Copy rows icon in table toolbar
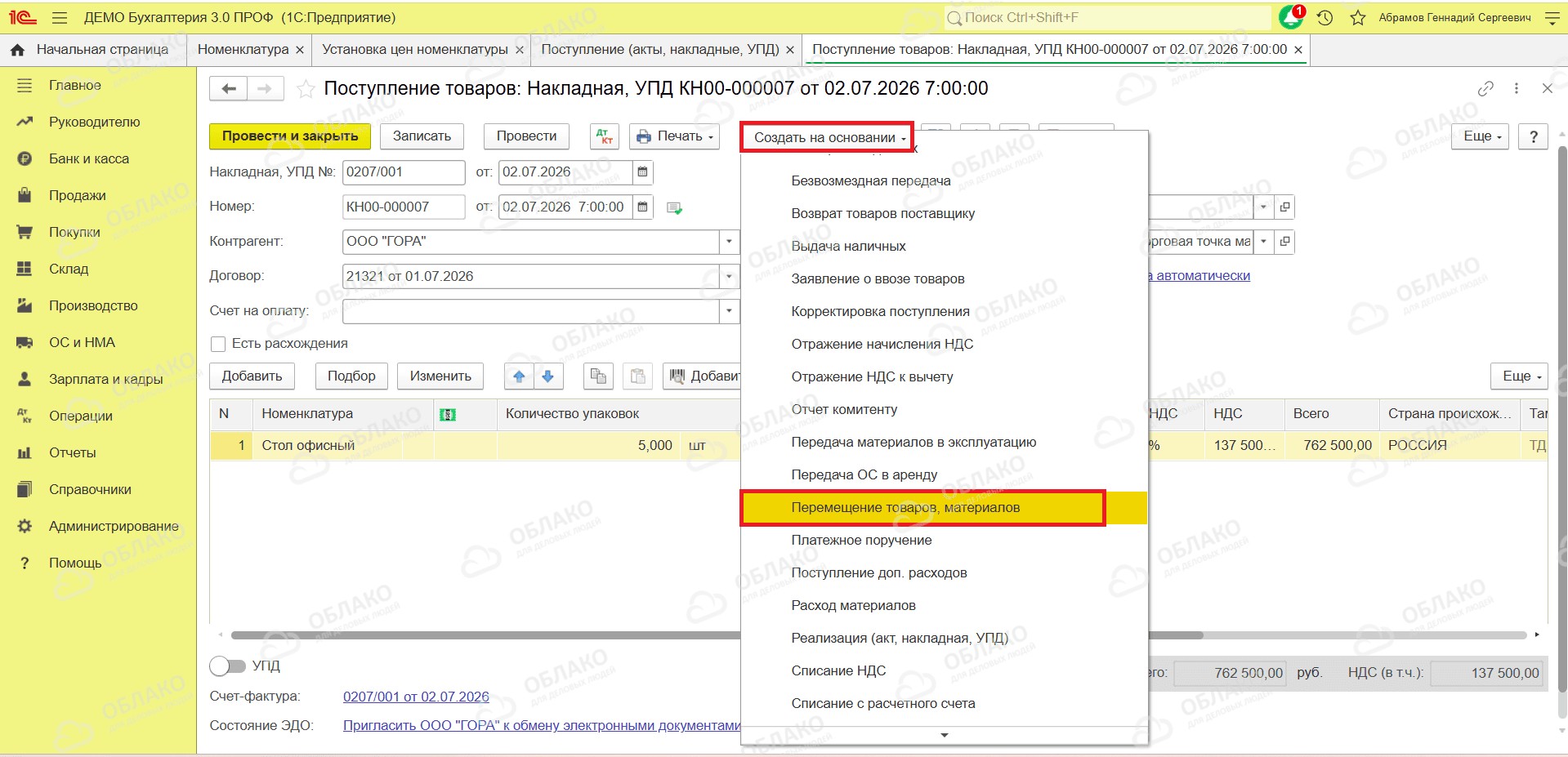Viewport: 1568px width, 757px height. [x=598, y=376]
